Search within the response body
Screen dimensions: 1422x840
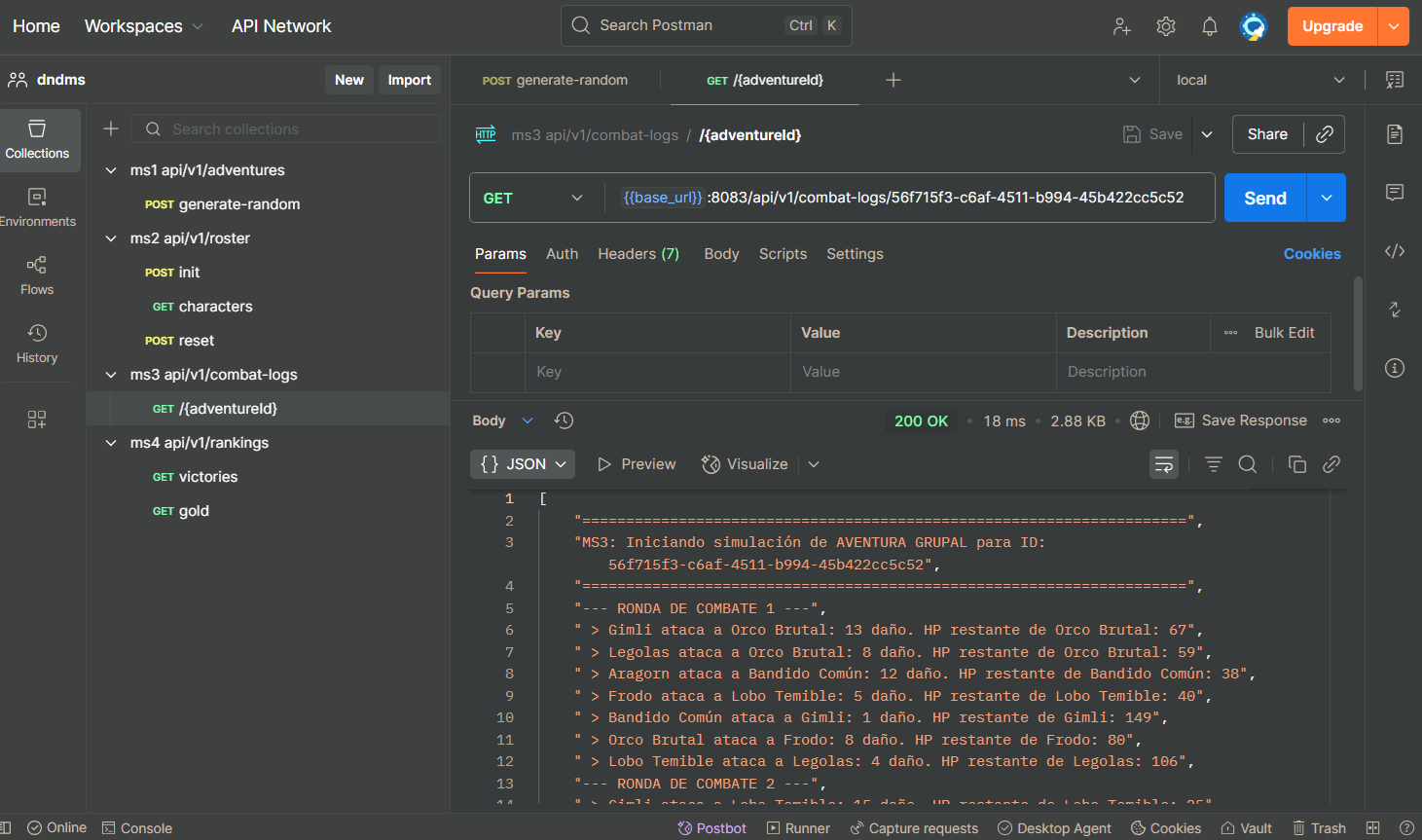[x=1248, y=464]
